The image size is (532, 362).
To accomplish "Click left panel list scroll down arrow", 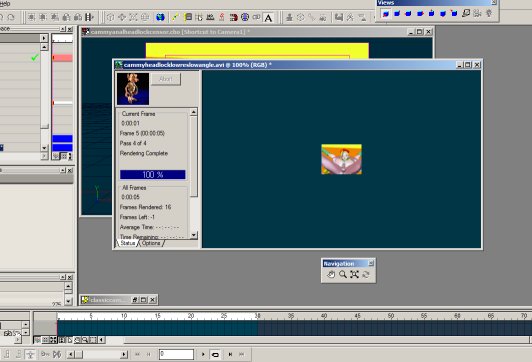I will click(44, 148).
